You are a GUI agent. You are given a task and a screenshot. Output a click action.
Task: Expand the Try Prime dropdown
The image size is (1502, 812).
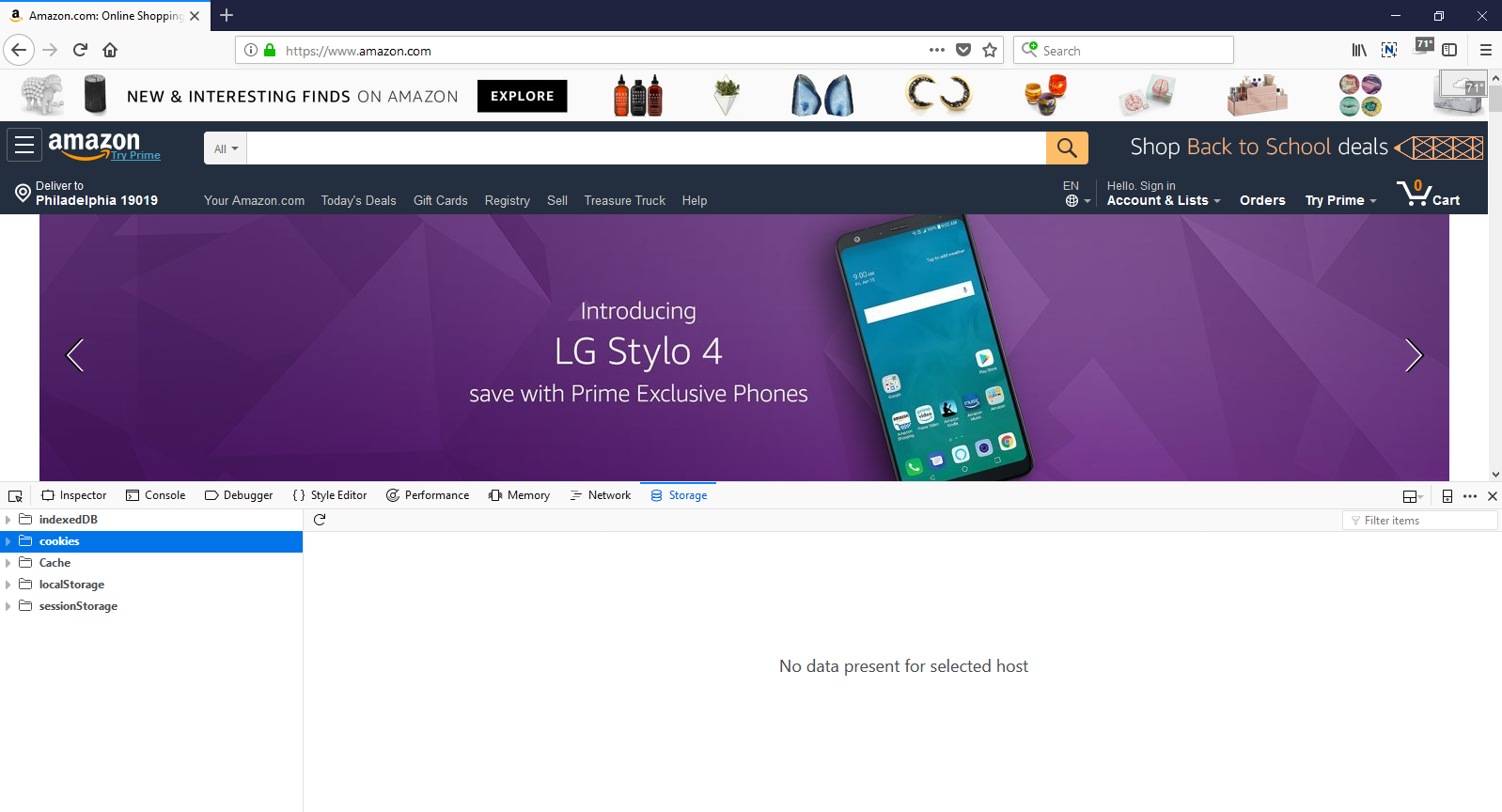click(x=1340, y=200)
